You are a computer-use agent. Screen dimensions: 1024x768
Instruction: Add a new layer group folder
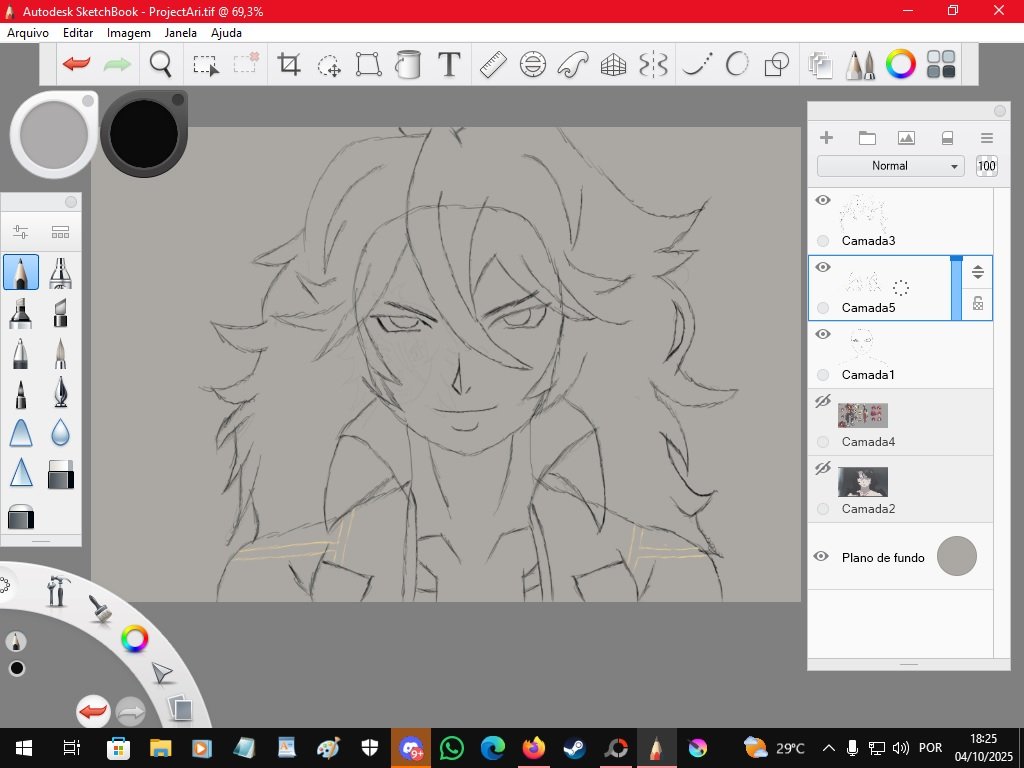point(867,138)
